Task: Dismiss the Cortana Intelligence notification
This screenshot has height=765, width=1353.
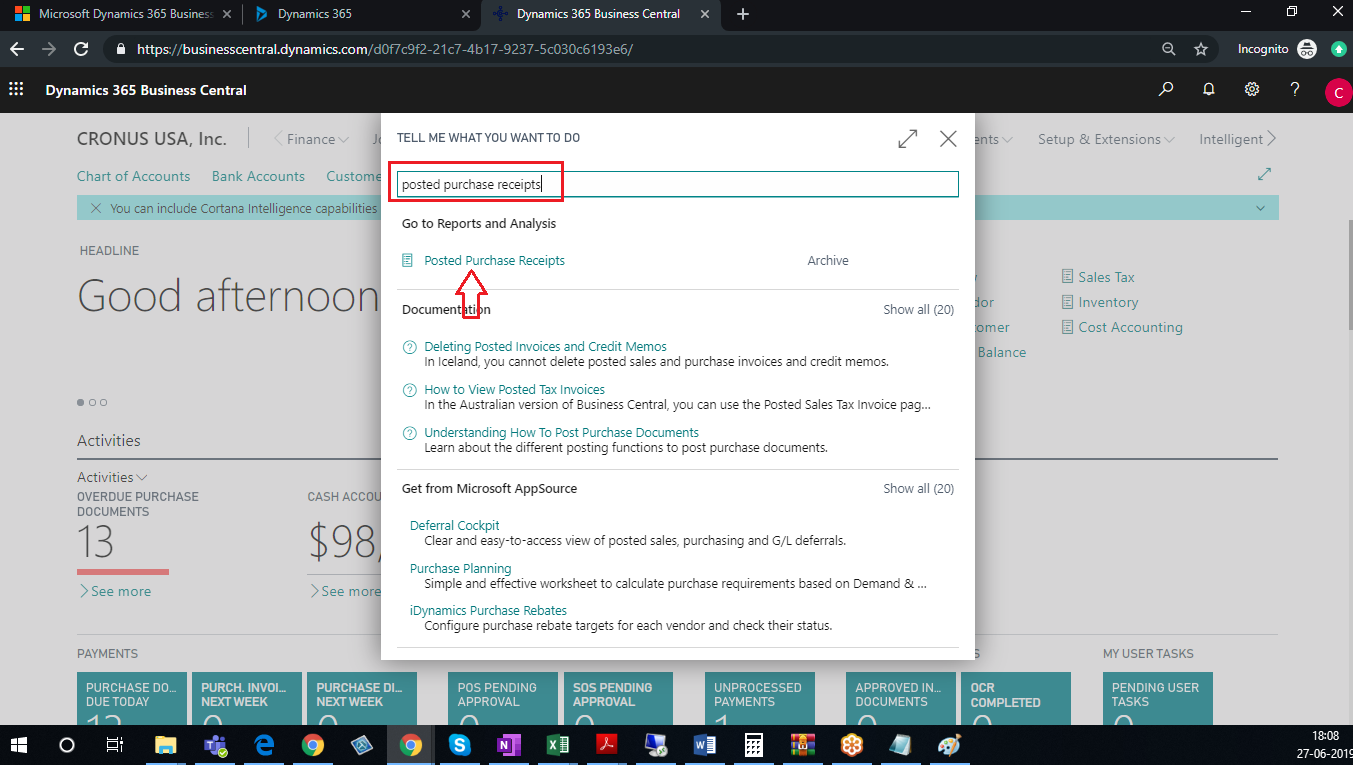Action: click(96, 208)
